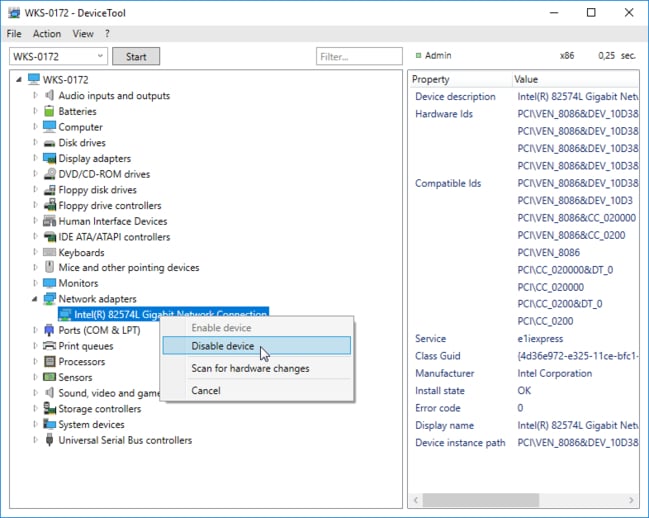
Task: Open the Action menu
Action: [47, 34]
